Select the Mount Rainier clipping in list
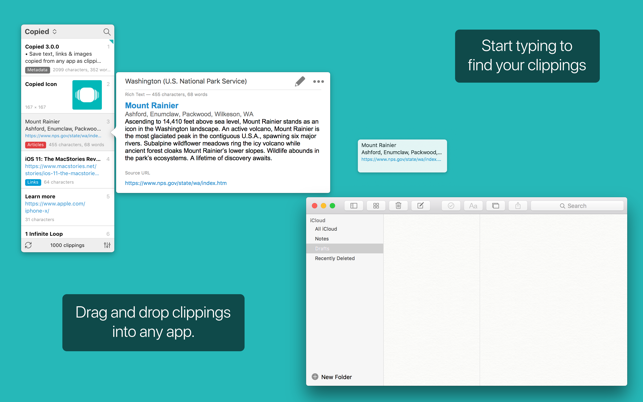 tap(68, 132)
